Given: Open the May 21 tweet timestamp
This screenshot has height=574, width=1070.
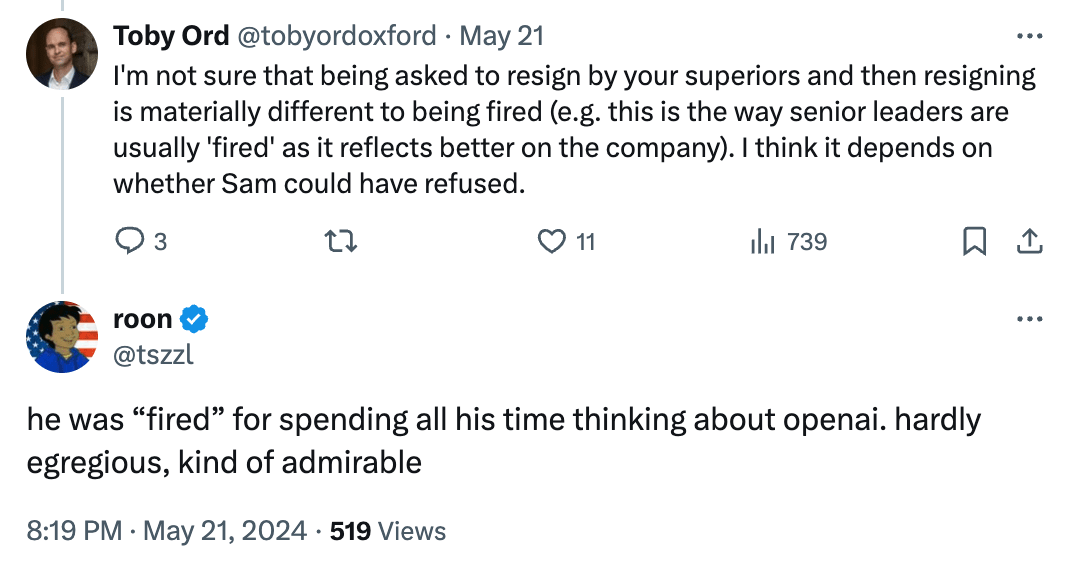Looking at the screenshot, I should tap(502, 36).
